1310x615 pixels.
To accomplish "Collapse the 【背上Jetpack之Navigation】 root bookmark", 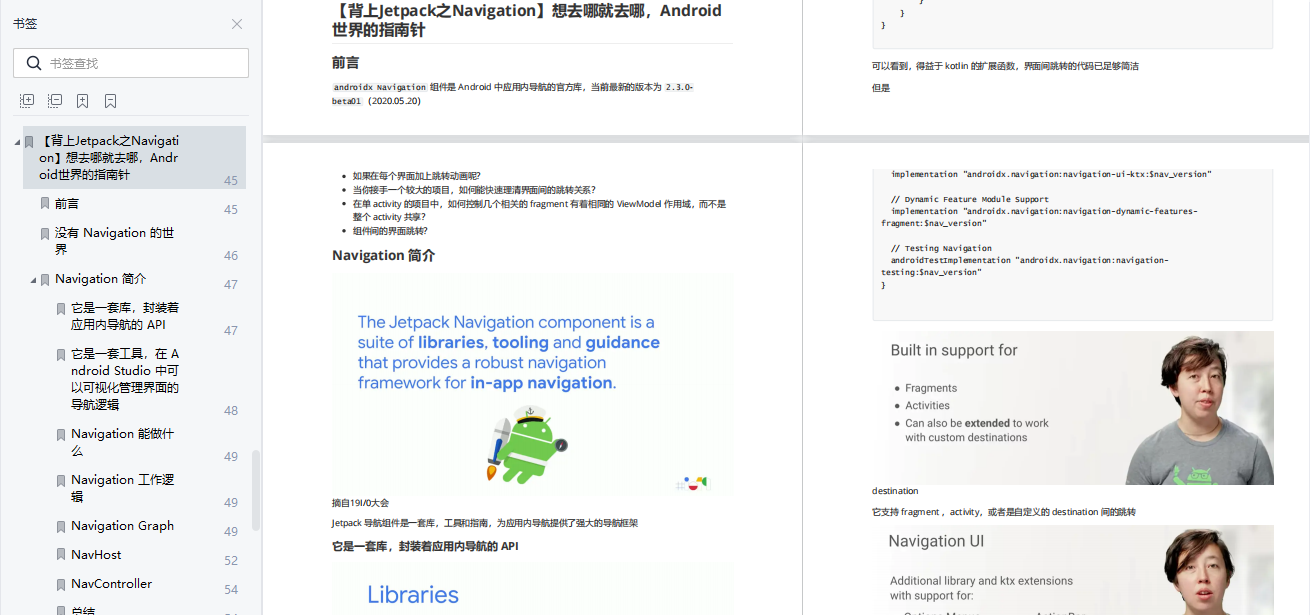I will click(x=17, y=142).
